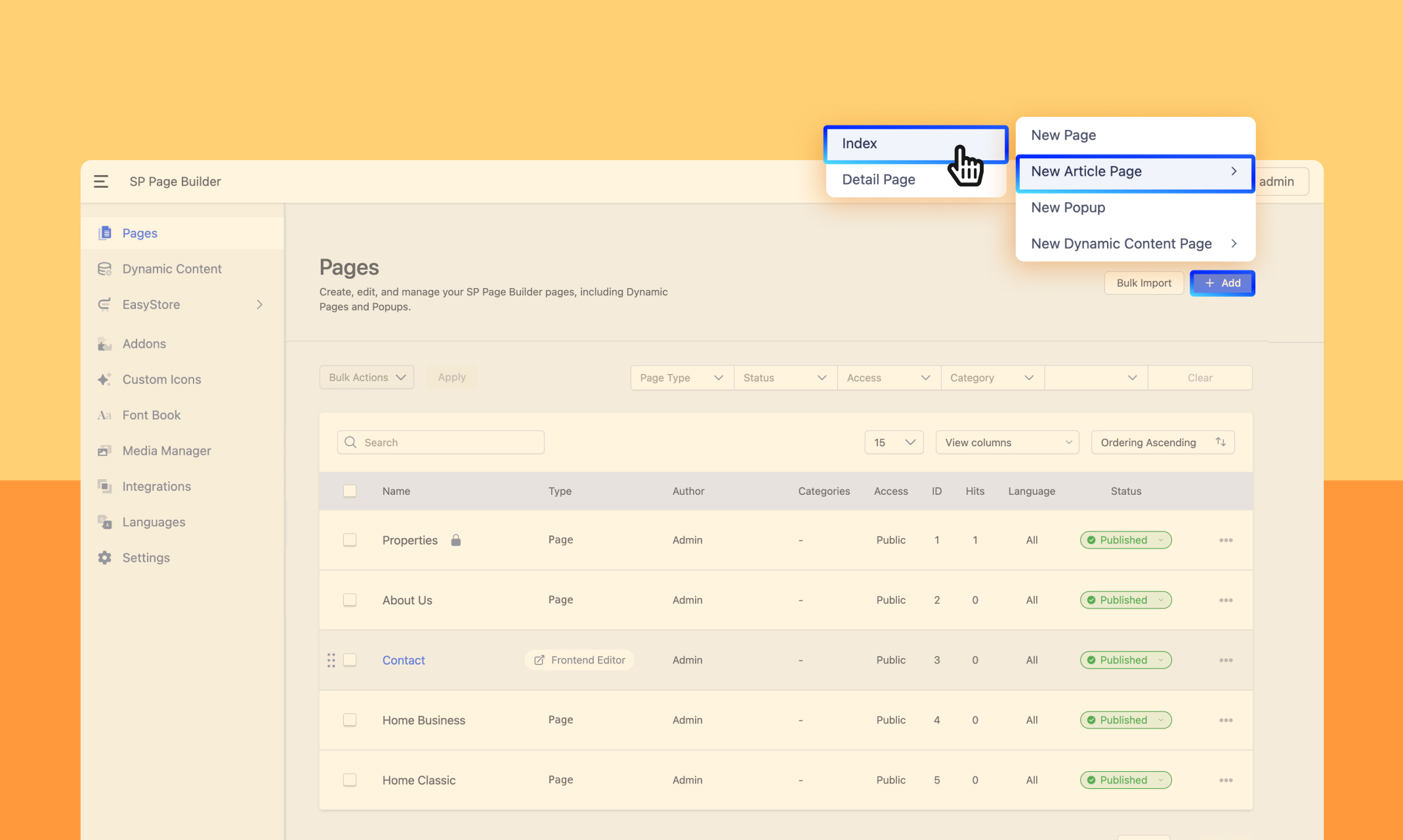Open the Addons sidebar icon
Image resolution: width=1403 pixels, height=840 pixels.
coord(104,344)
